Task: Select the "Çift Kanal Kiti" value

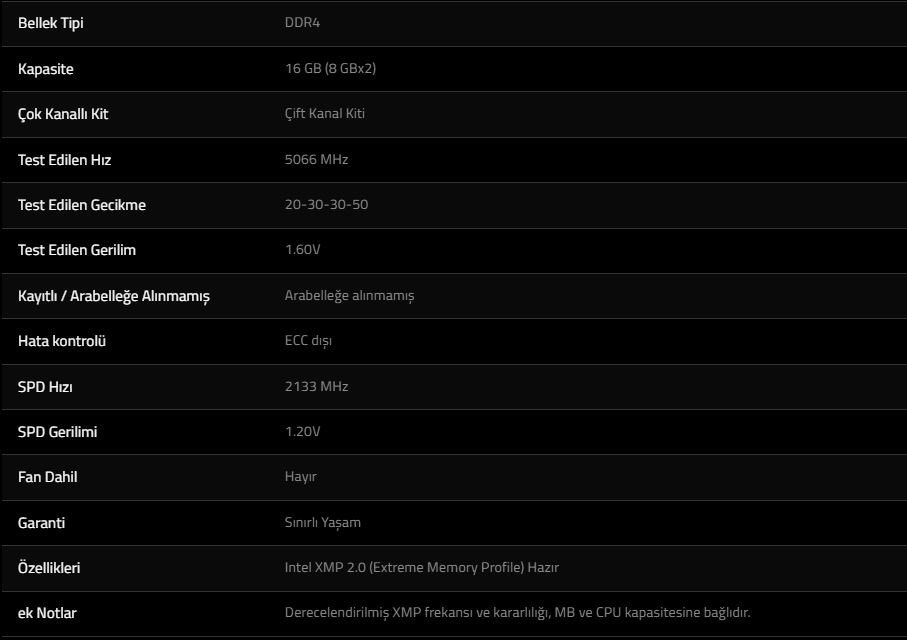Action: pos(325,114)
